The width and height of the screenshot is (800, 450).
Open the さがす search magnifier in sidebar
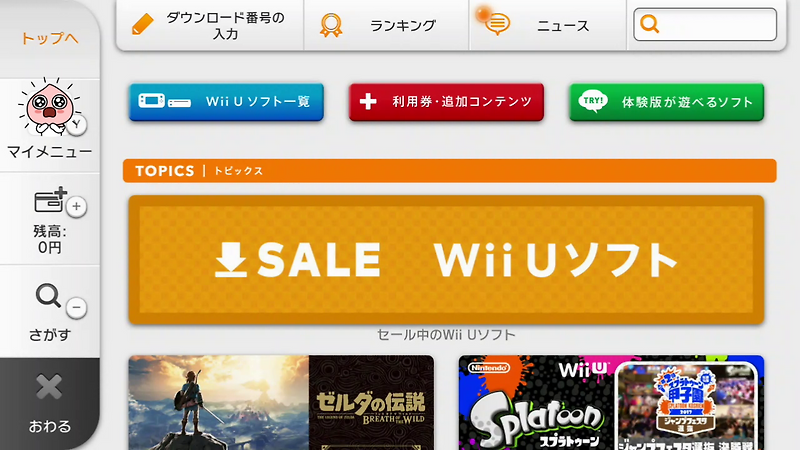coord(48,296)
